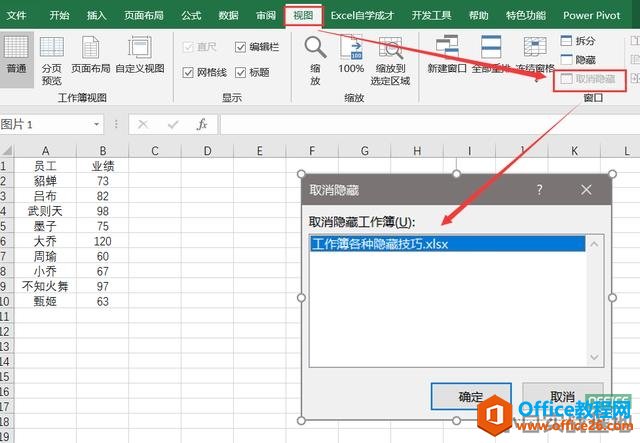Select column C header
The height and width of the screenshot is (443, 640).
(155, 151)
